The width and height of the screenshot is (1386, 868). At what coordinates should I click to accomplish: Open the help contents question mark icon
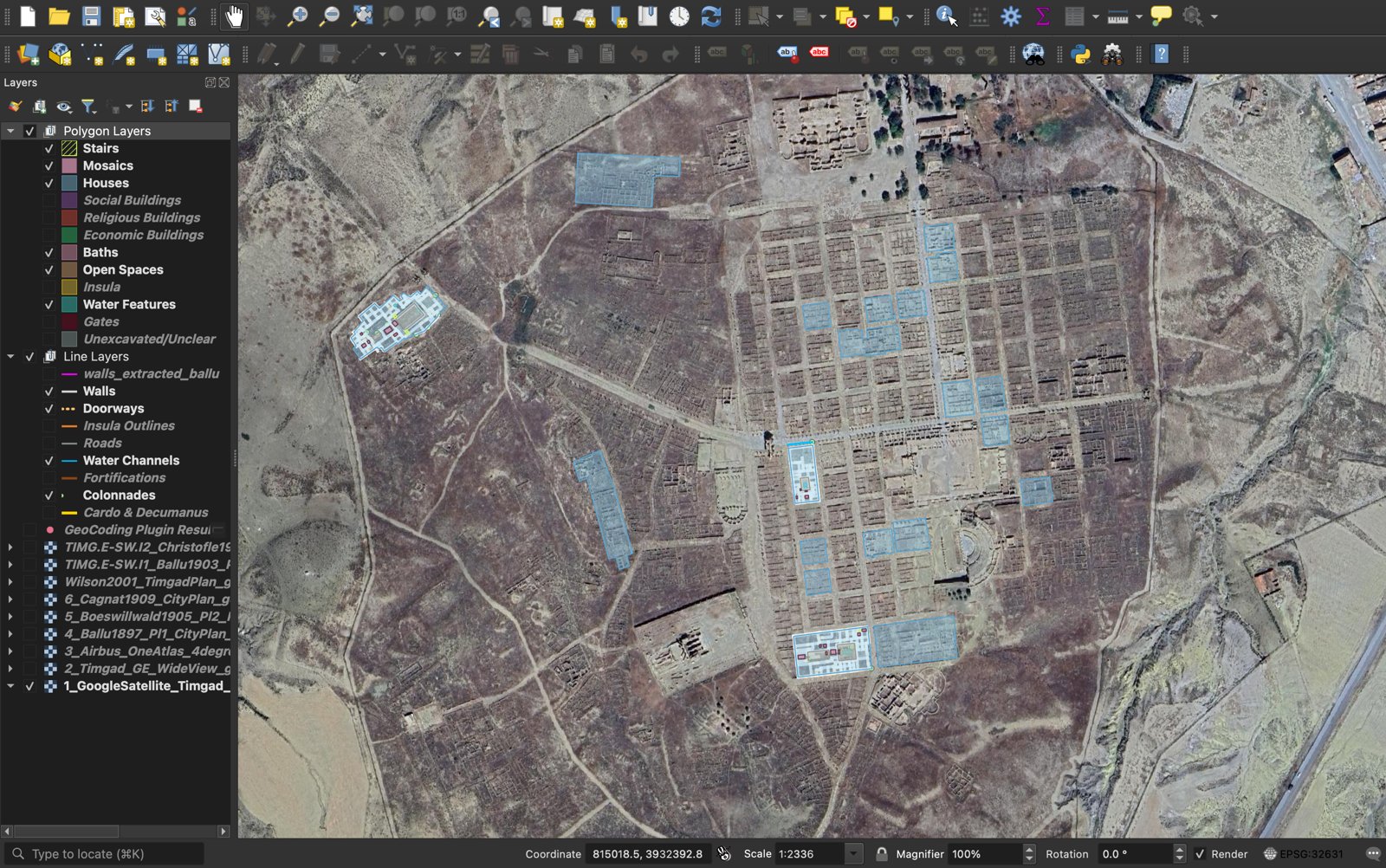1162,55
